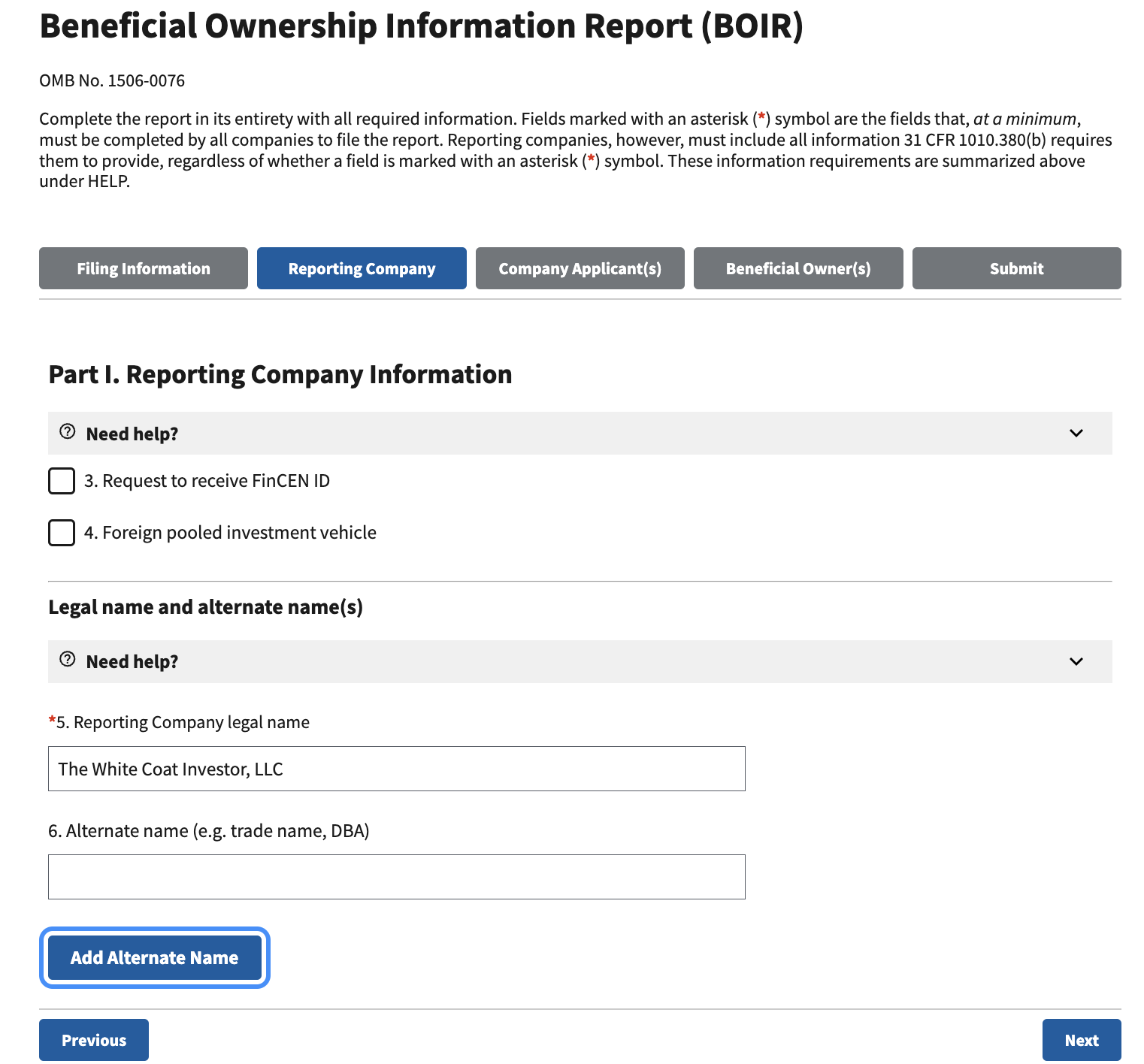The width and height of the screenshot is (1144, 1064).
Task: Expand the Part I help chevron arrow
Action: [x=1076, y=434]
